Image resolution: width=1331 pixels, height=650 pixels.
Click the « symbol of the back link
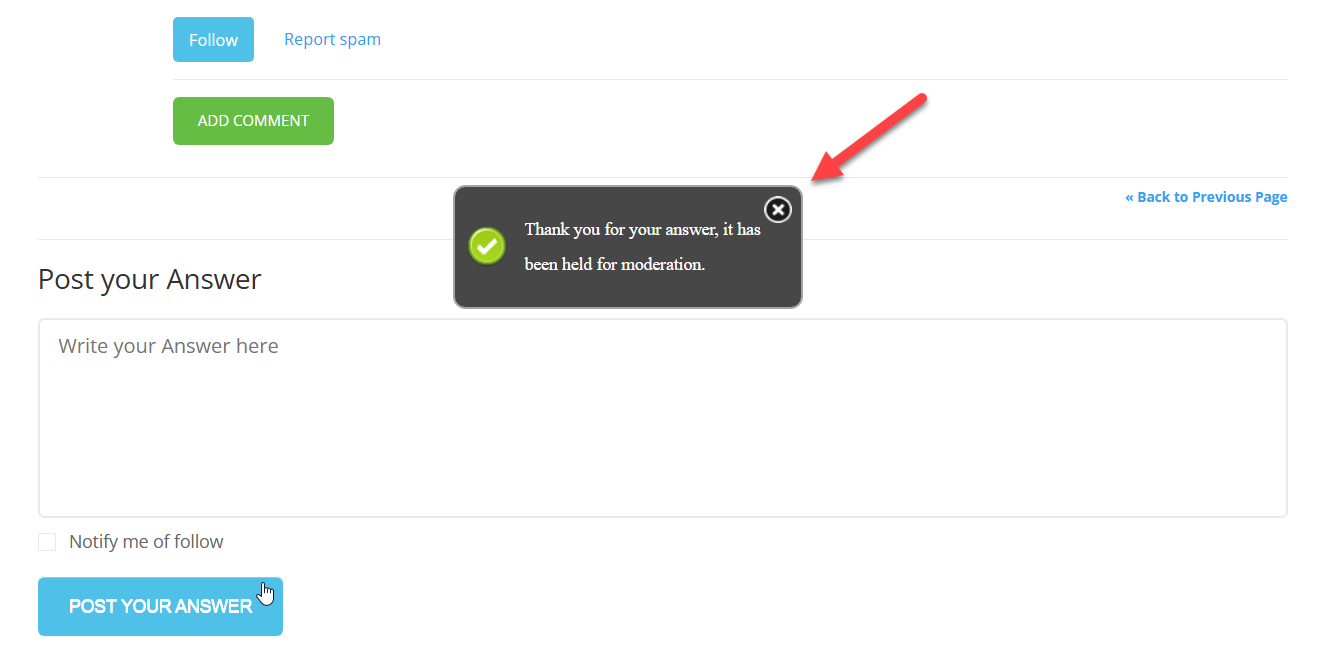click(x=1129, y=197)
